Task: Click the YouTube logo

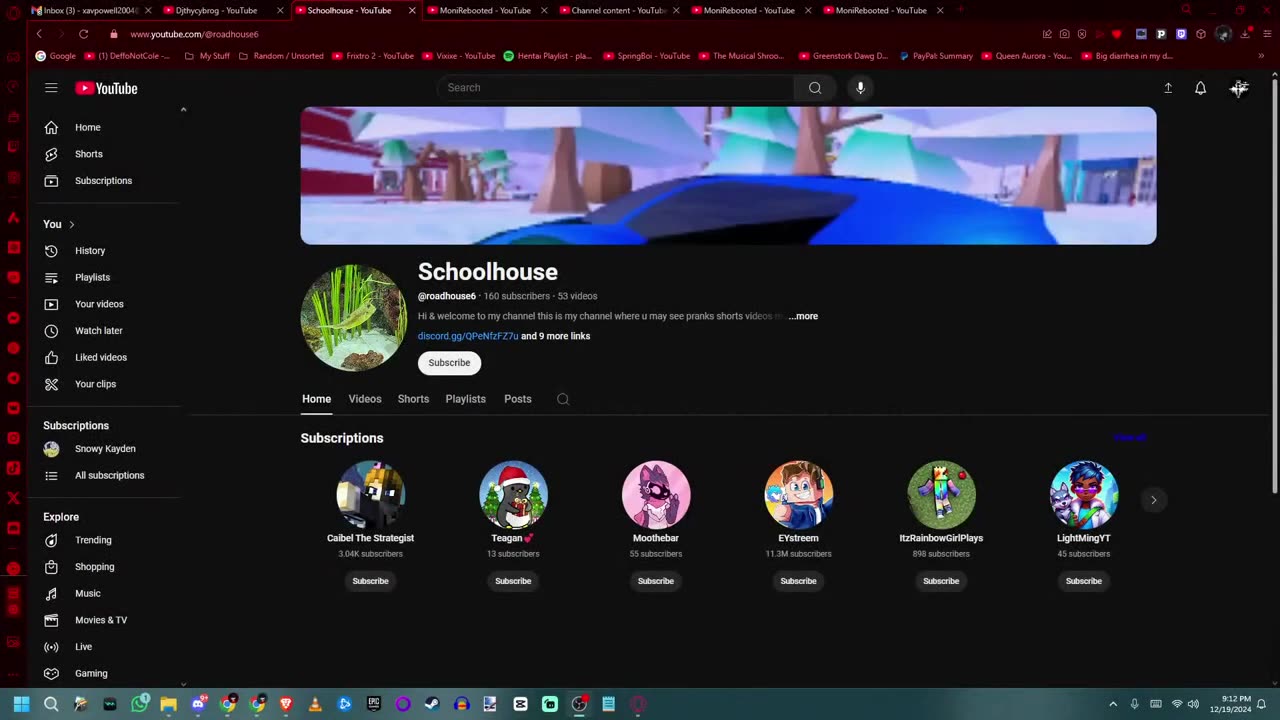Action: (x=106, y=88)
